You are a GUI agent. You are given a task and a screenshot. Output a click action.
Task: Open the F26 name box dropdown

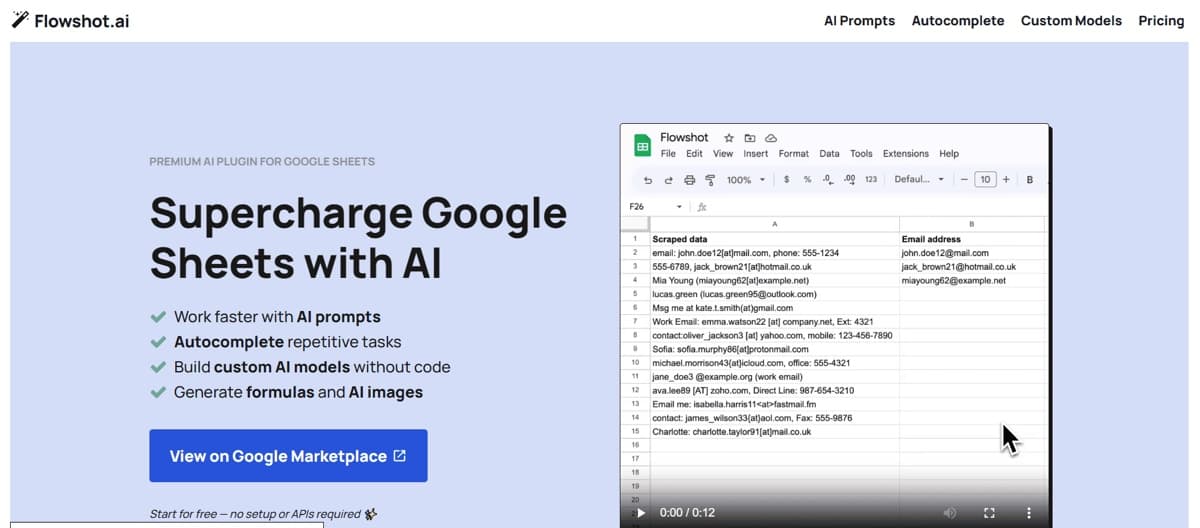(x=680, y=207)
